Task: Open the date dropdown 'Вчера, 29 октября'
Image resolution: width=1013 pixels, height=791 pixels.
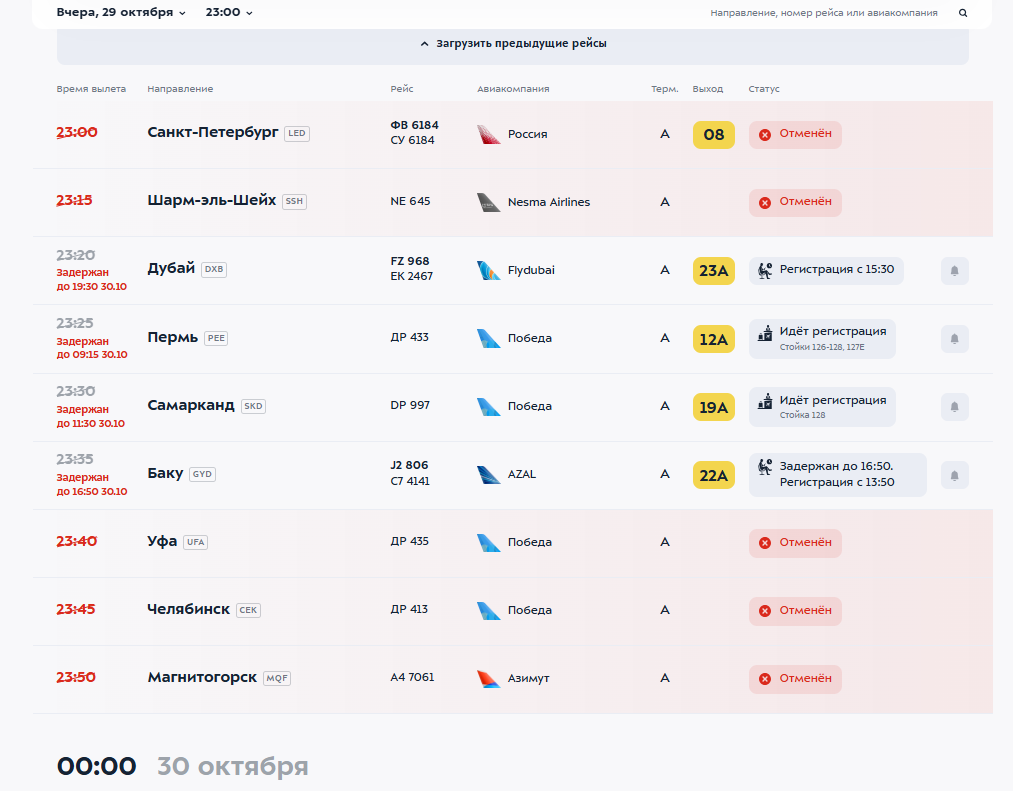Action: pyautogui.click(x=121, y=12)
